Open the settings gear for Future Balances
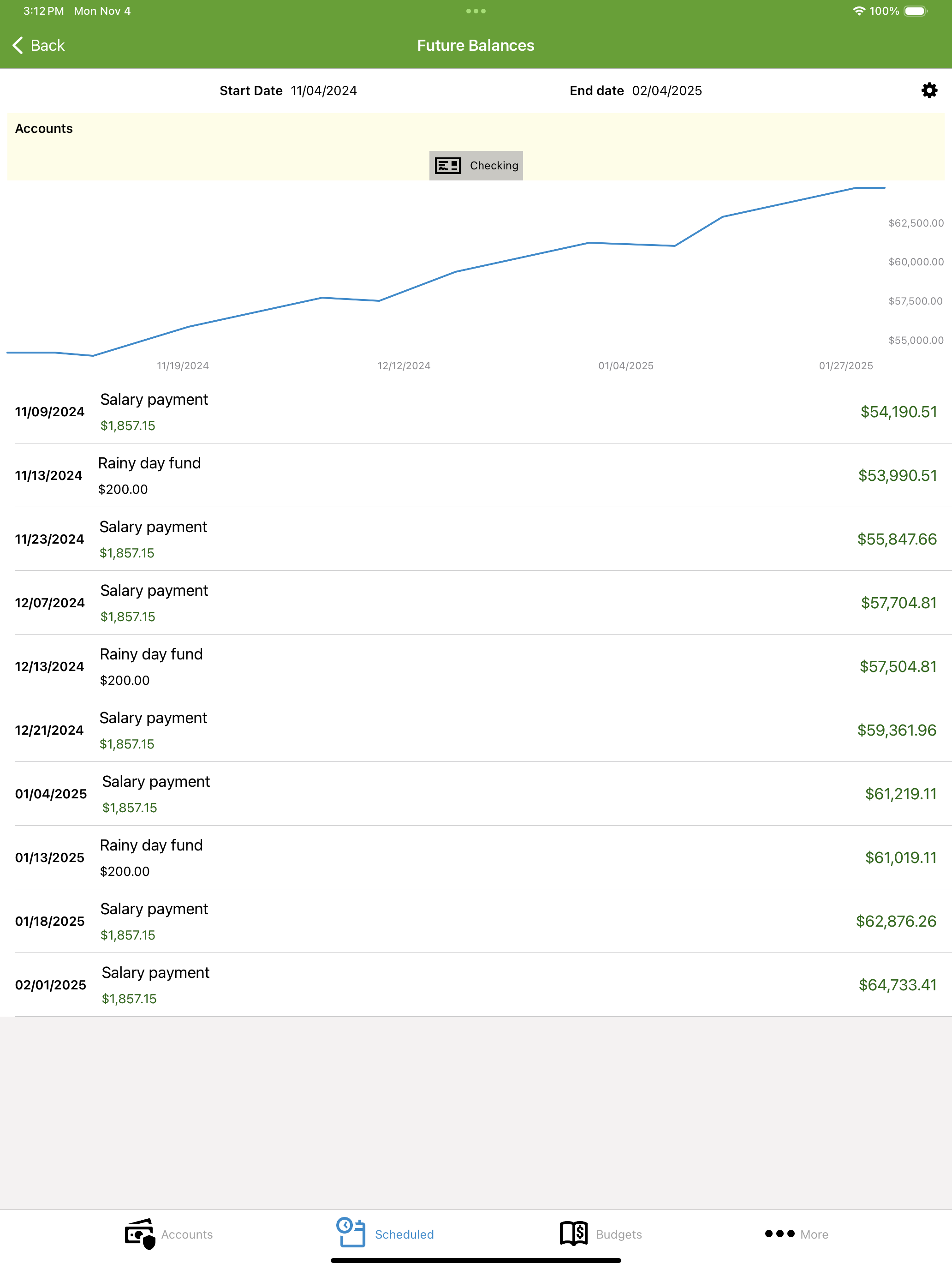This screenshot has width=952, height=1270. pos(928,90)
